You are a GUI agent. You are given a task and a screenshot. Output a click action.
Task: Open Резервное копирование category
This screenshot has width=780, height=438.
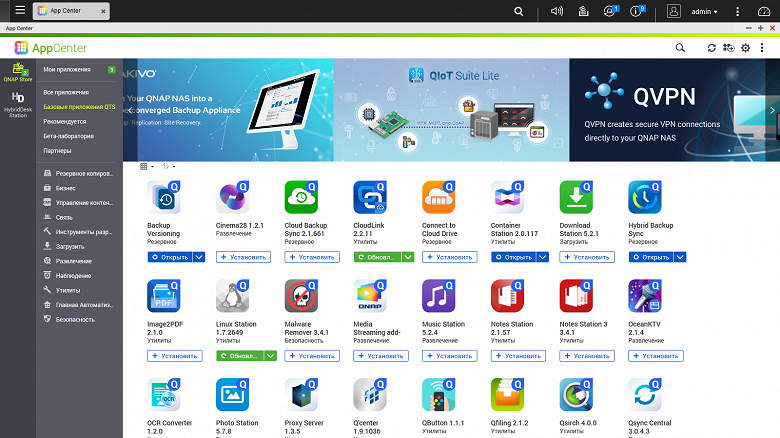click(79, 173)
